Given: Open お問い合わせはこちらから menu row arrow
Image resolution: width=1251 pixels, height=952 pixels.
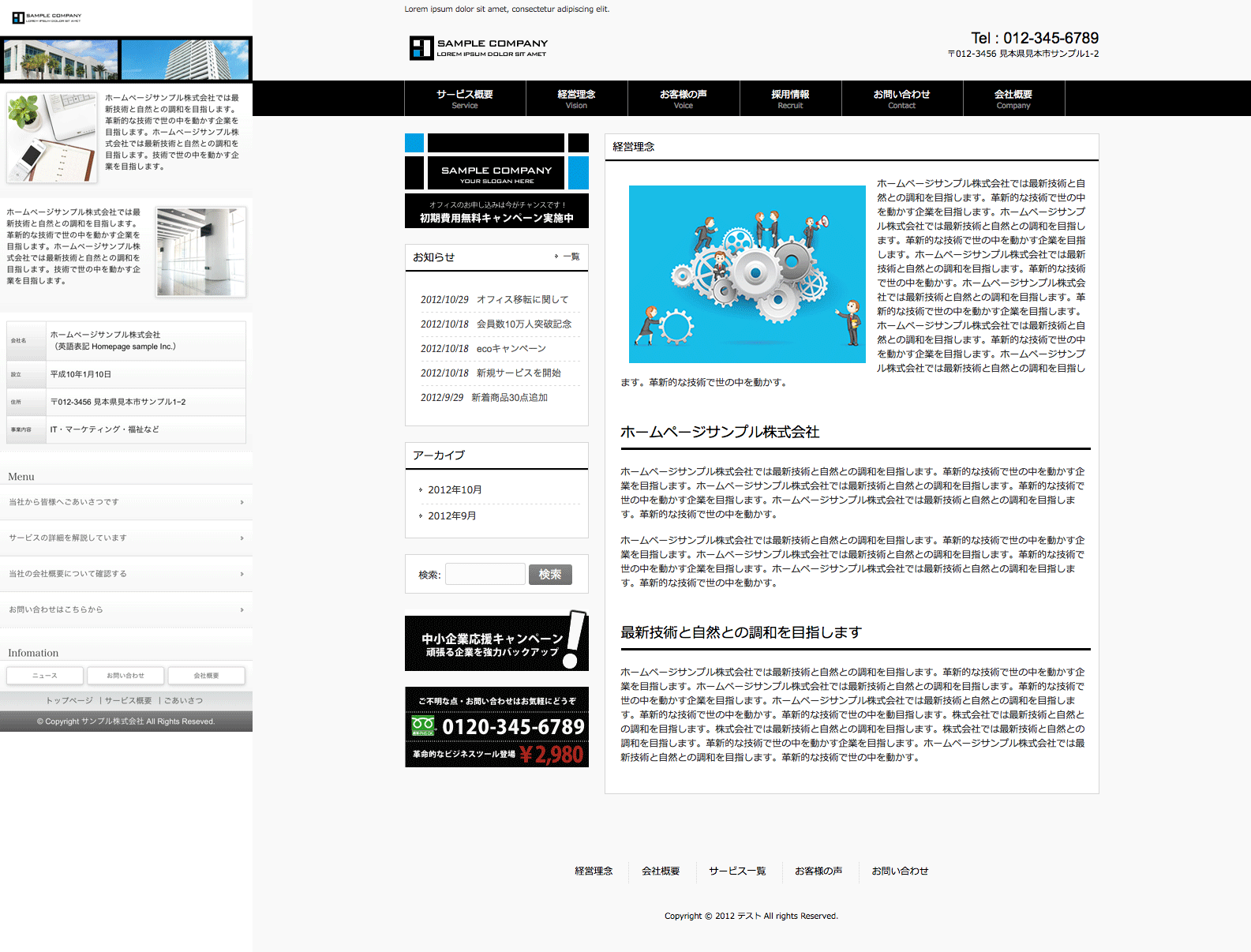Looking at the screenshot, I should pos(242,610).
